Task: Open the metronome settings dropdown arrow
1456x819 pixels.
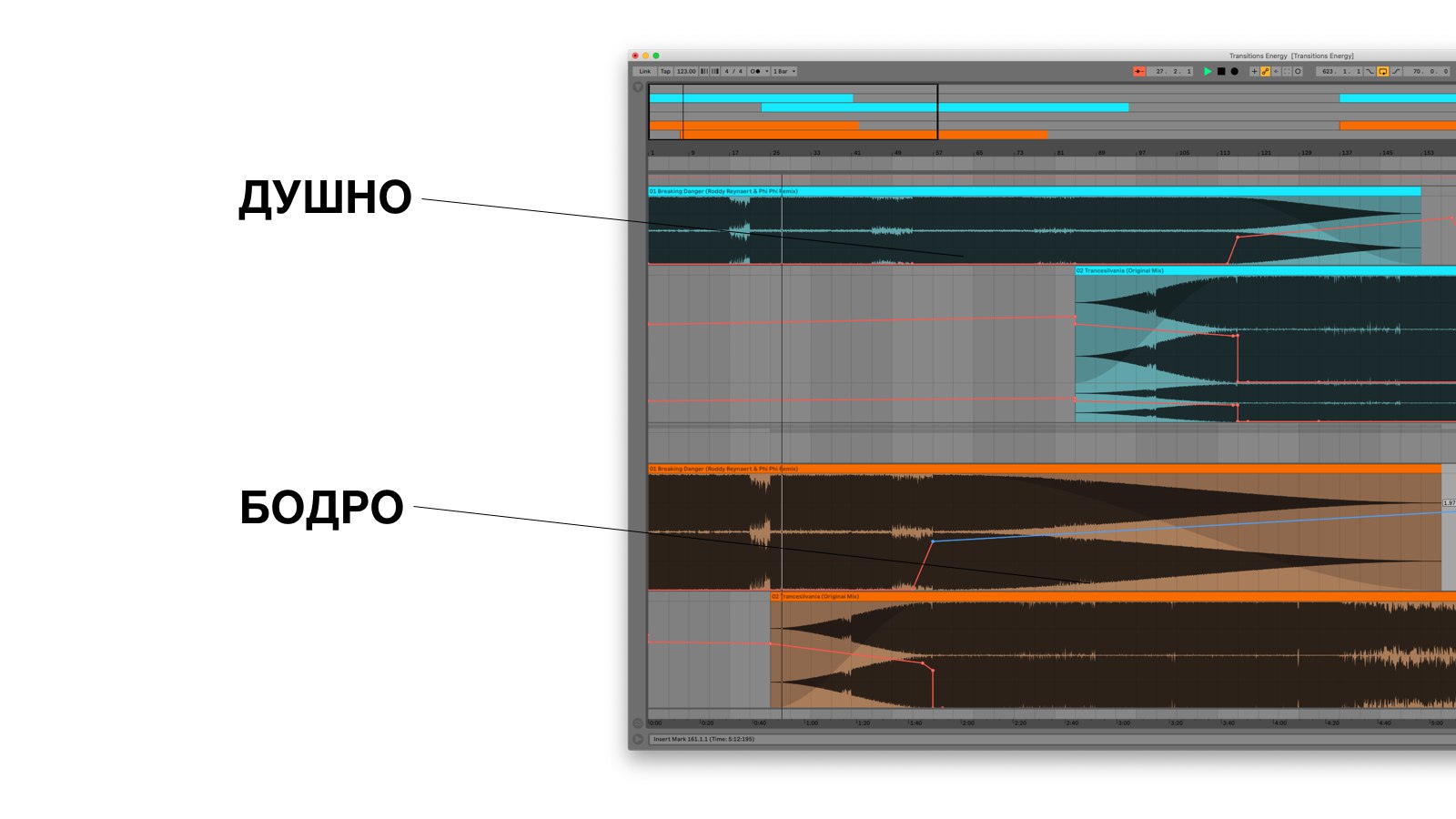Action: coord(766,71)
